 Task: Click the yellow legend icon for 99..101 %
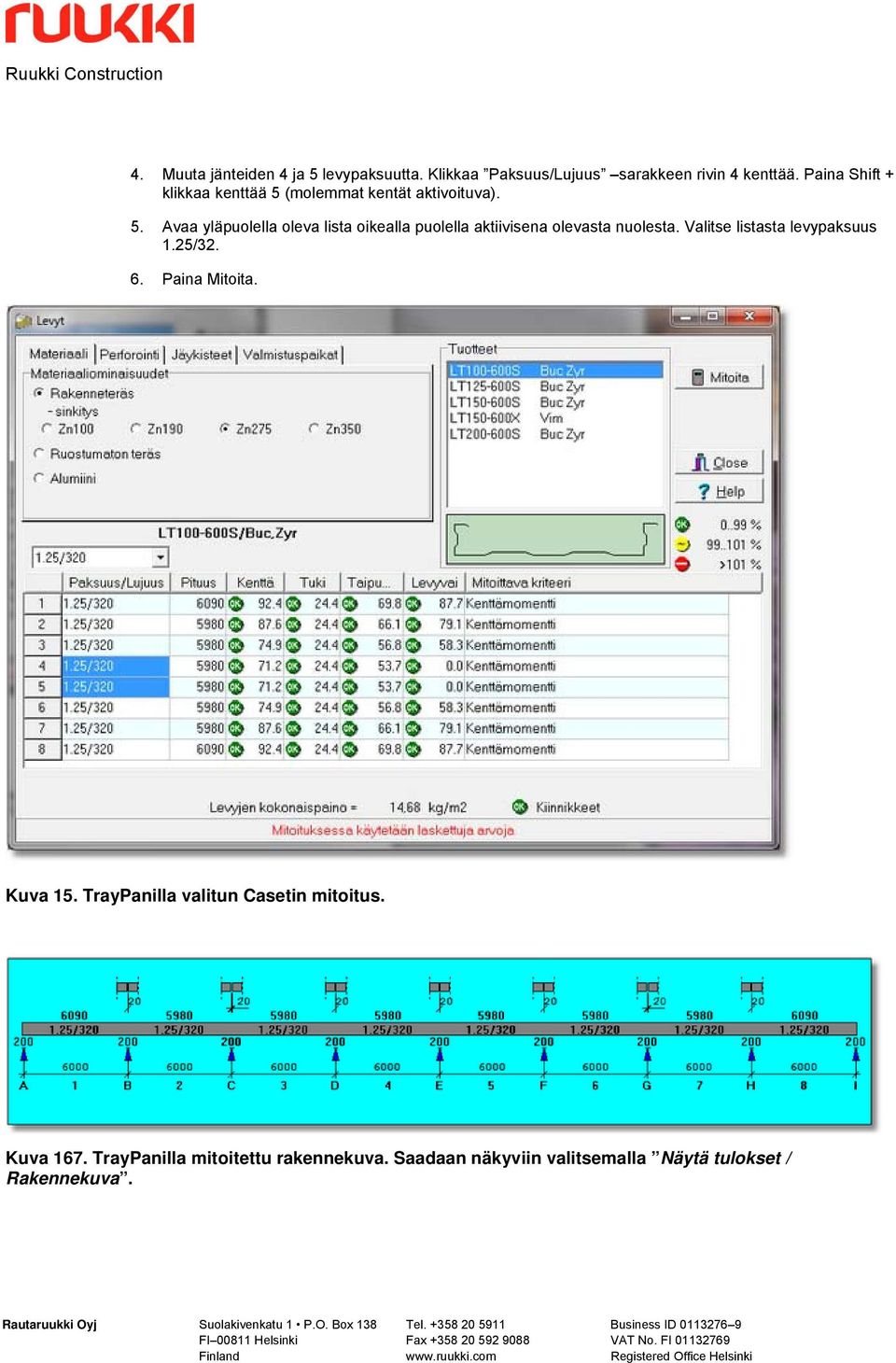click(682, 544)
